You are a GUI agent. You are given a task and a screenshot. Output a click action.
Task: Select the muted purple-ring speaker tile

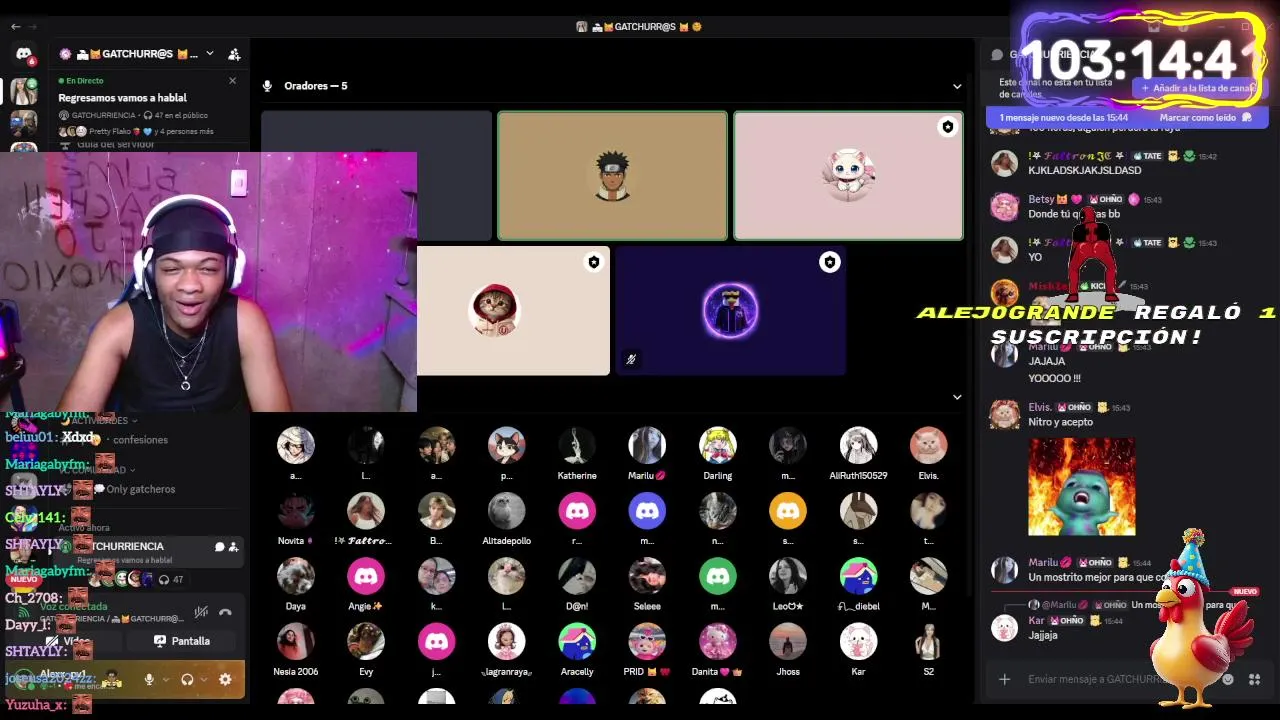(730, 311)
